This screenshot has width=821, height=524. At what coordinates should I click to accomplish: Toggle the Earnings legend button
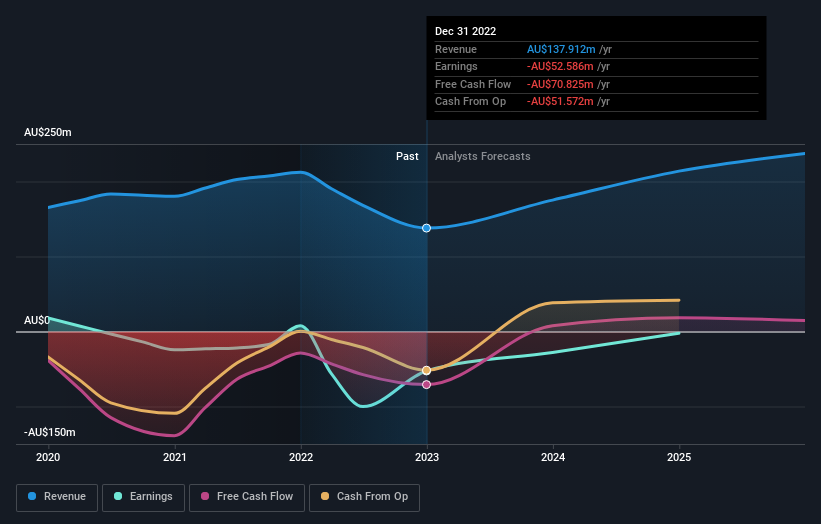143,497
